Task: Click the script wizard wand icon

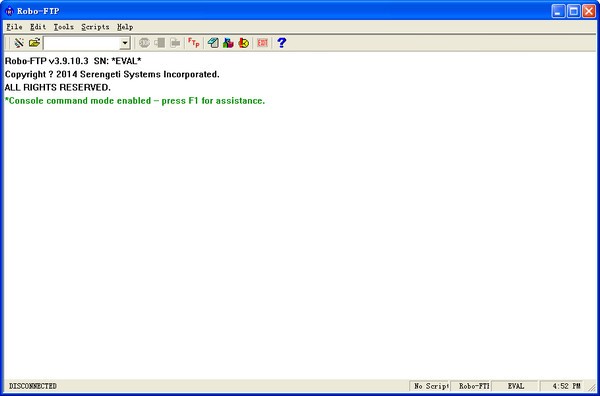Action: (18, 43)
